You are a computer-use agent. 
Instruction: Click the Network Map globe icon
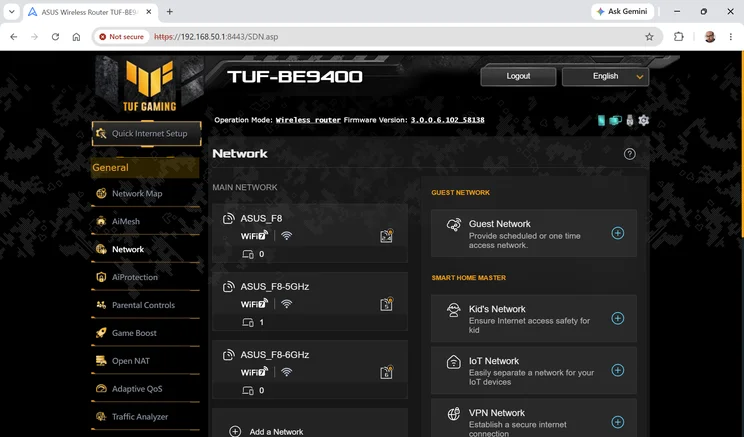click(x=101, y=193)
